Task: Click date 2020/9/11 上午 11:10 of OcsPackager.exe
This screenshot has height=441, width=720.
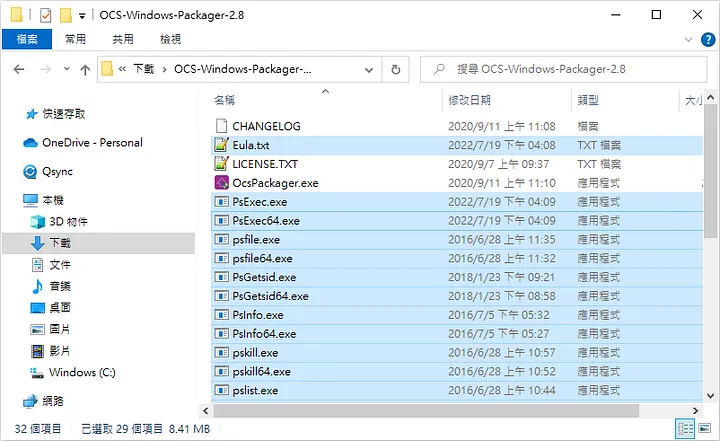Action: pos(501,183)
